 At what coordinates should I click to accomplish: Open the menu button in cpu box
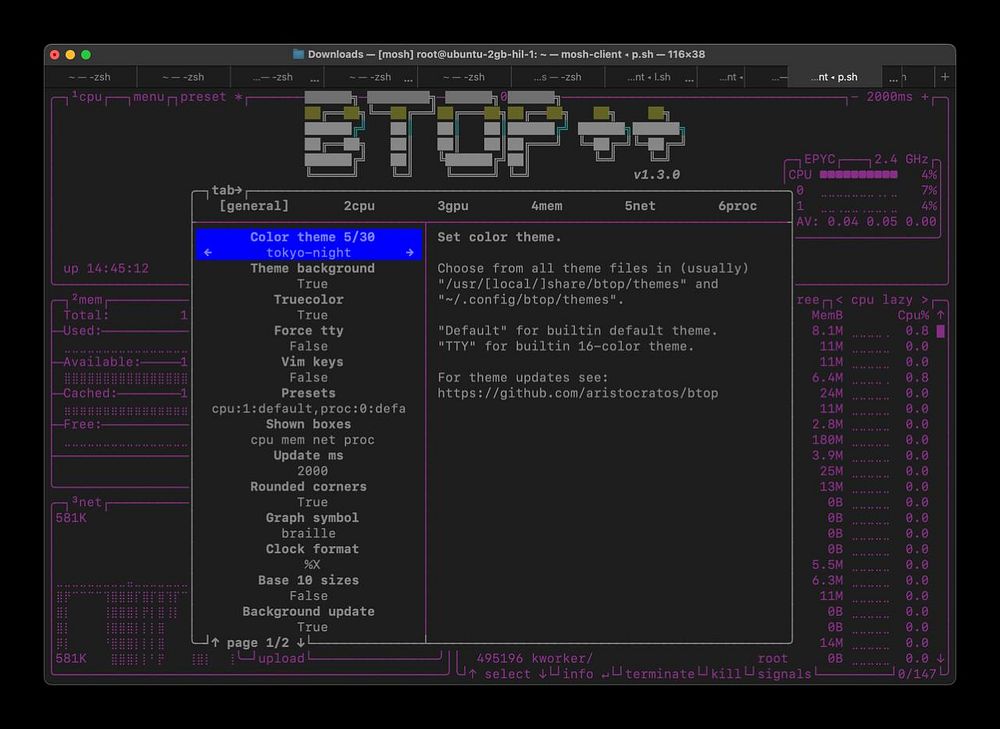pos(149,97)
